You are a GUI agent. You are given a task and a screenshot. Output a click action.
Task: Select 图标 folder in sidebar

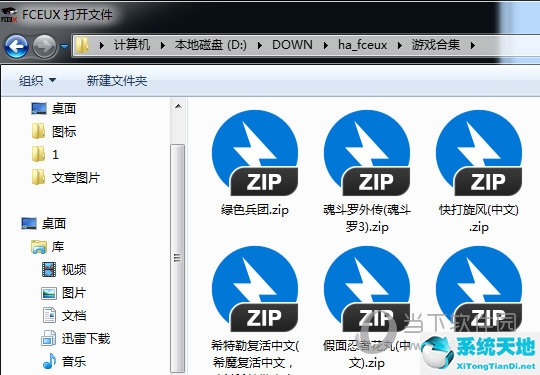coord(64,132)
